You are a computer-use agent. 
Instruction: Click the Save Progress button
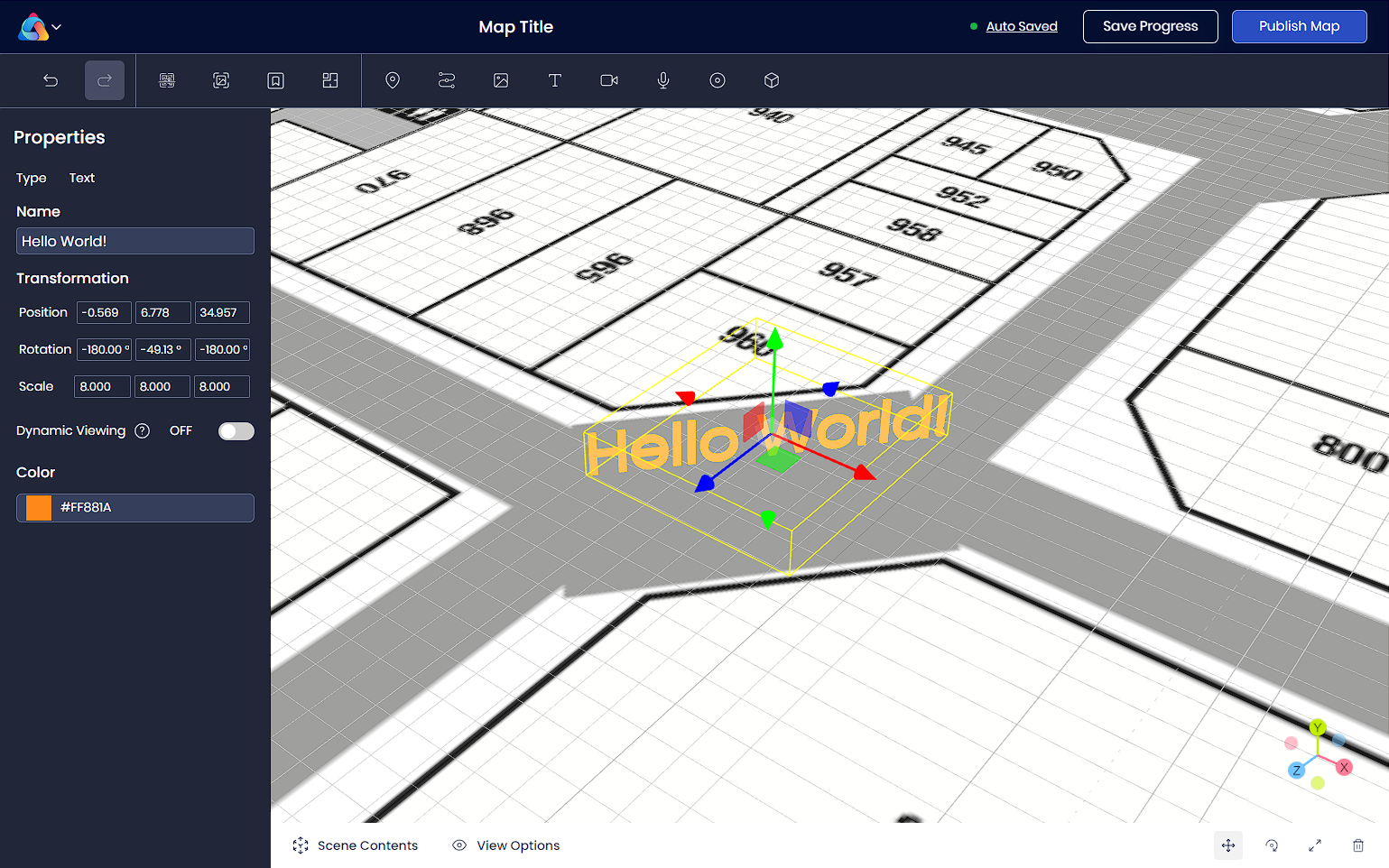click(x=1150, y=26)
